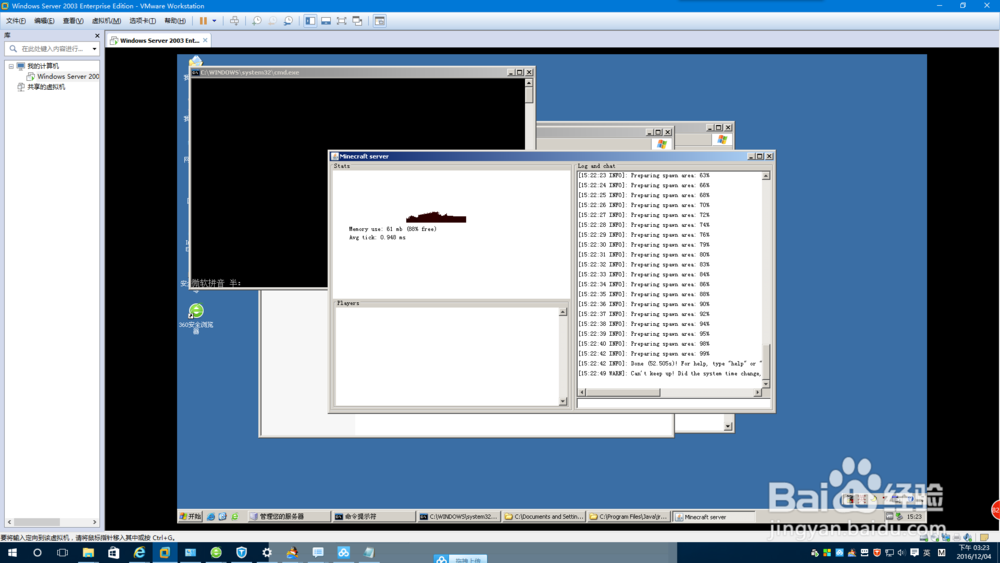1000x563 pixels.
Task: Click guest taskbar C:\Program Files\Java button
Action: (x=628, y=516)
